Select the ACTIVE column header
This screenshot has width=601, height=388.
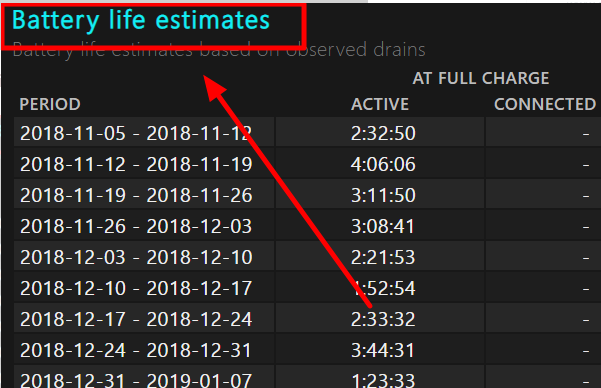tap(380, 104)
